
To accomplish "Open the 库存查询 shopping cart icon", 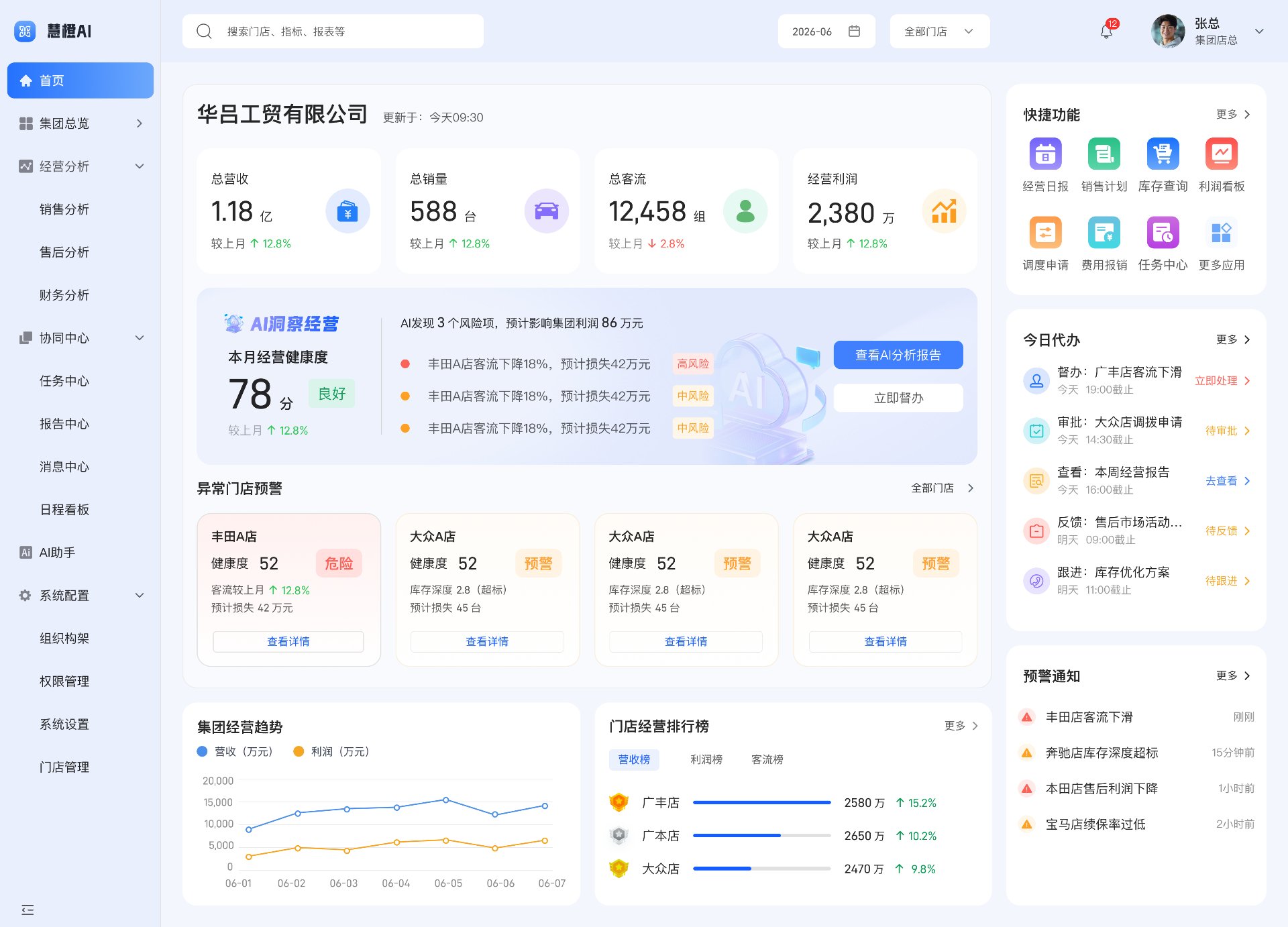I will pos(1163,154).
